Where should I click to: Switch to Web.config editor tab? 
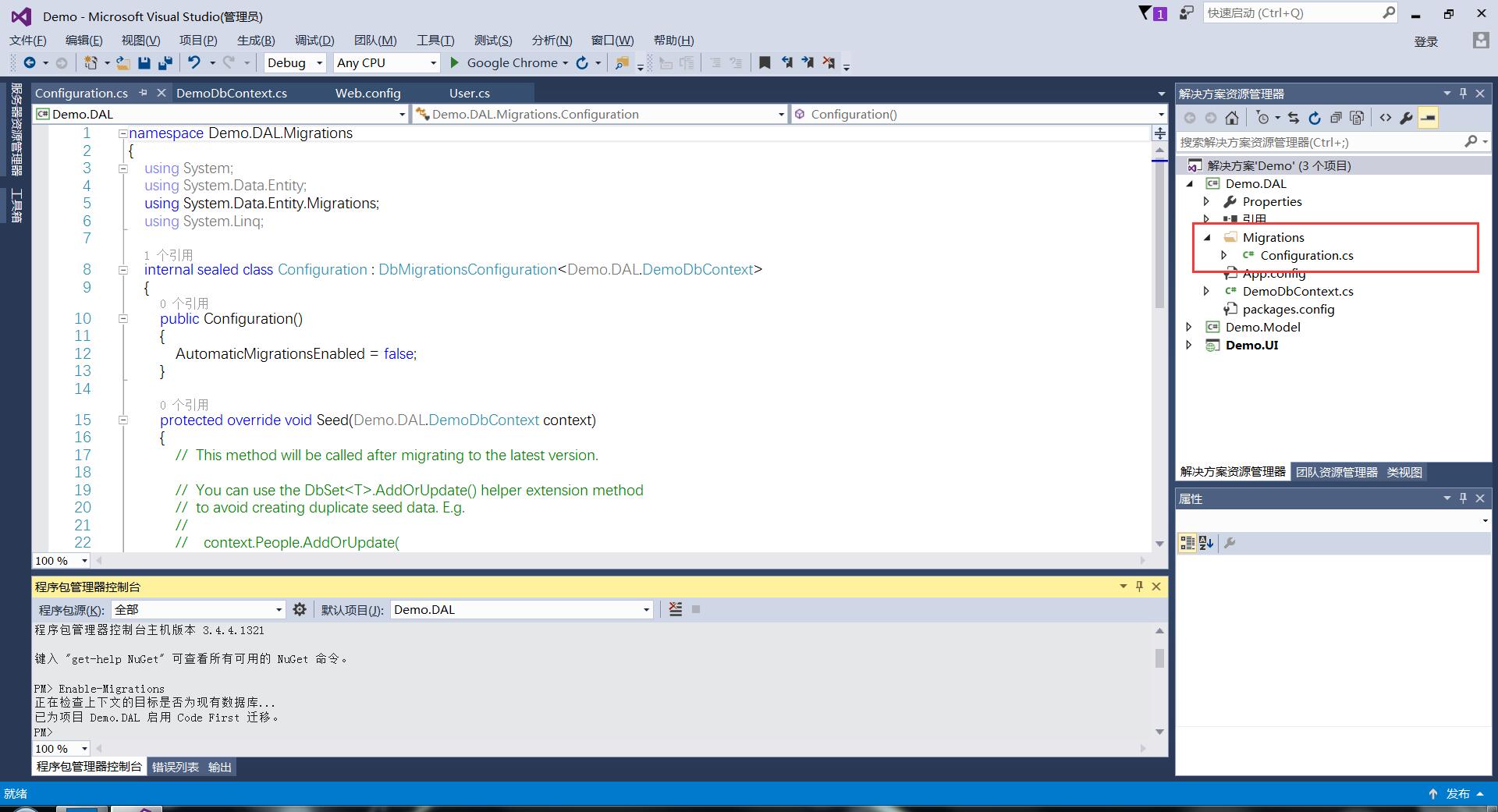click(x=368, y=93)
